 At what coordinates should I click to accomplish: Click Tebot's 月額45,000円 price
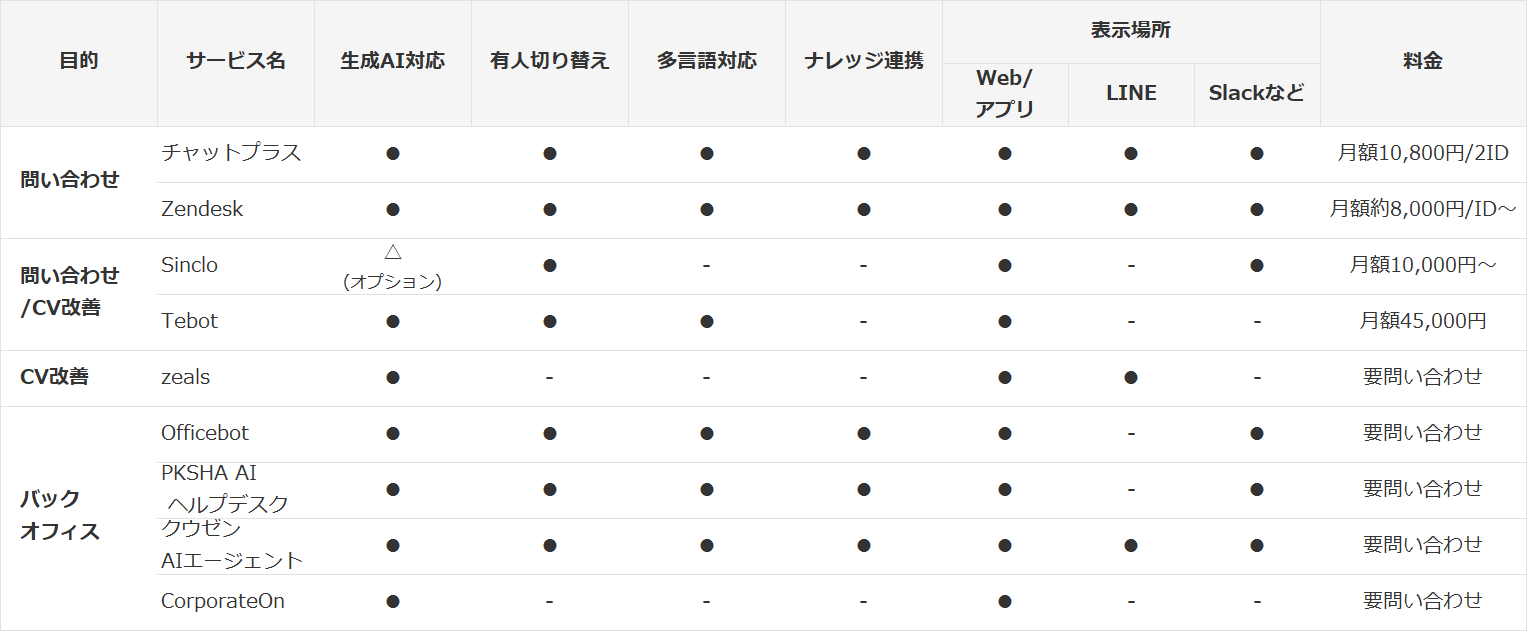1423,322
